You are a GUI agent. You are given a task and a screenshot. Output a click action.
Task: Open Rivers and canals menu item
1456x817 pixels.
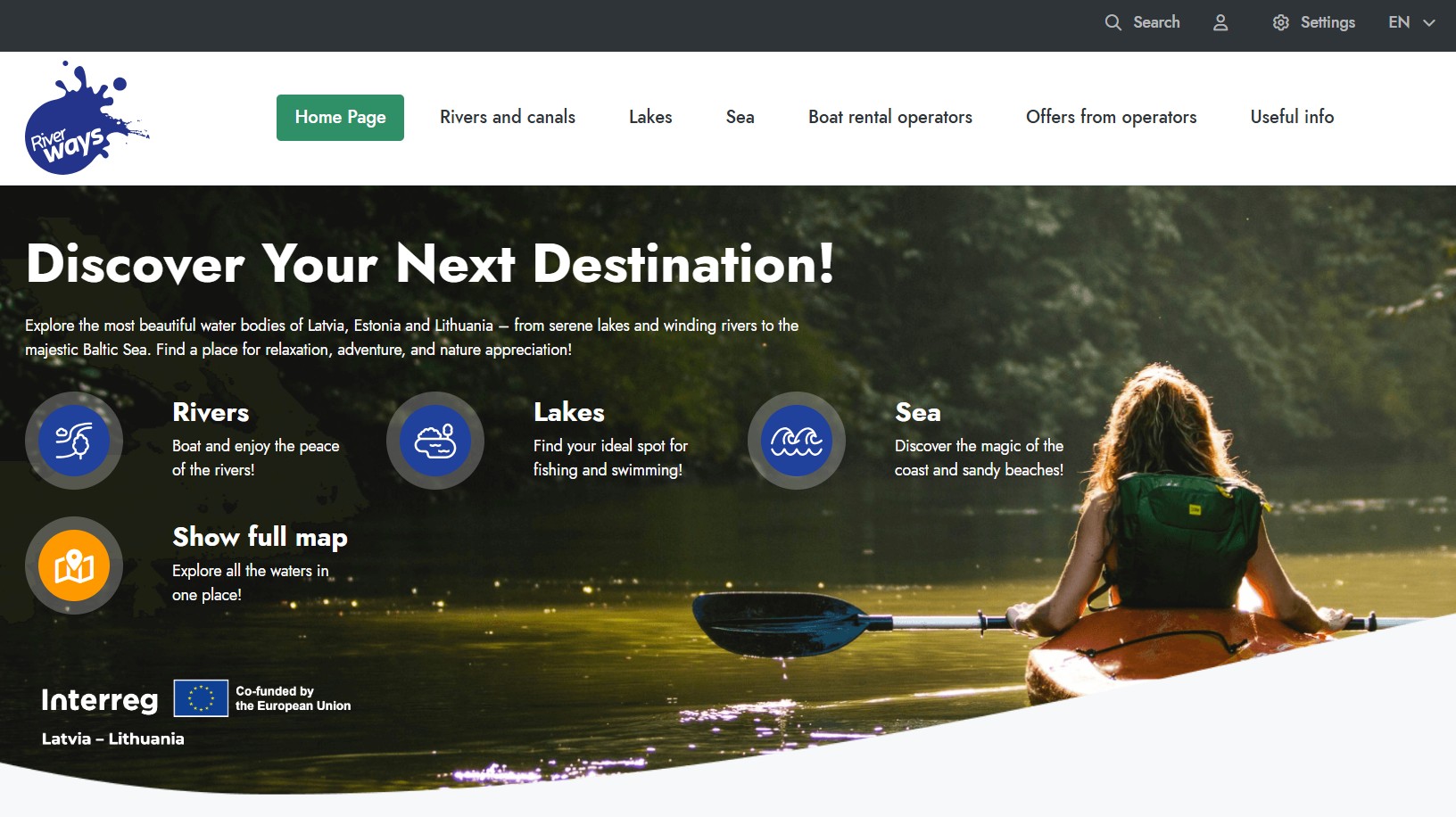click(x=508, y=117)
